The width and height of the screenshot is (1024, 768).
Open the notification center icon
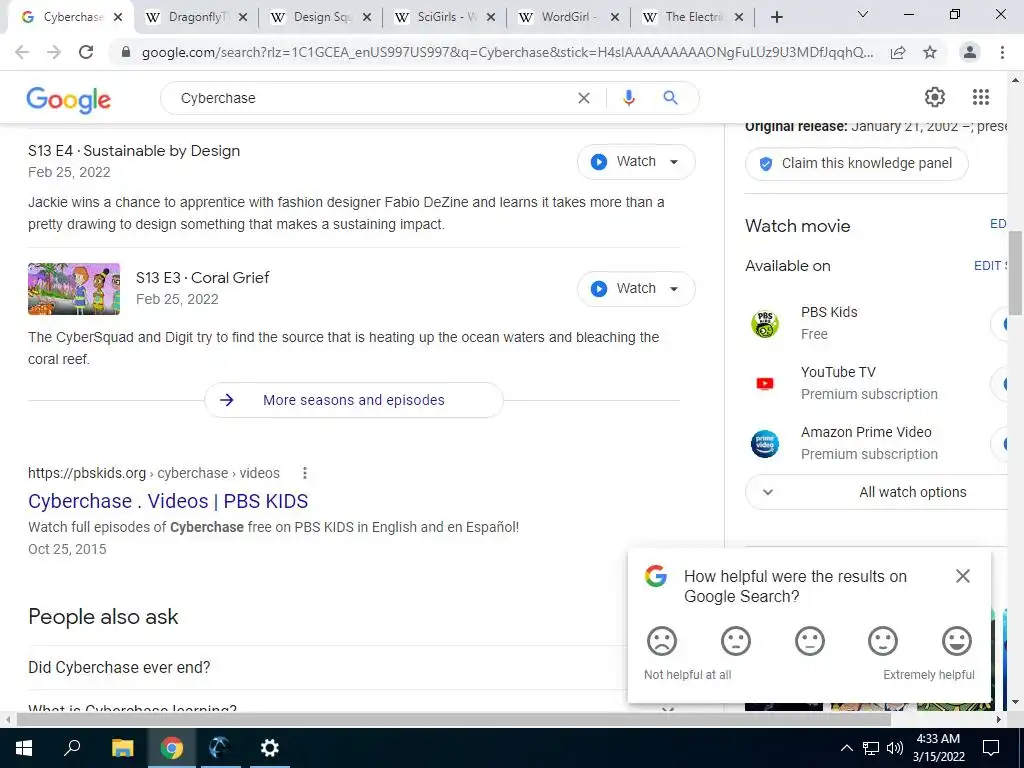[x=991, y=748]
